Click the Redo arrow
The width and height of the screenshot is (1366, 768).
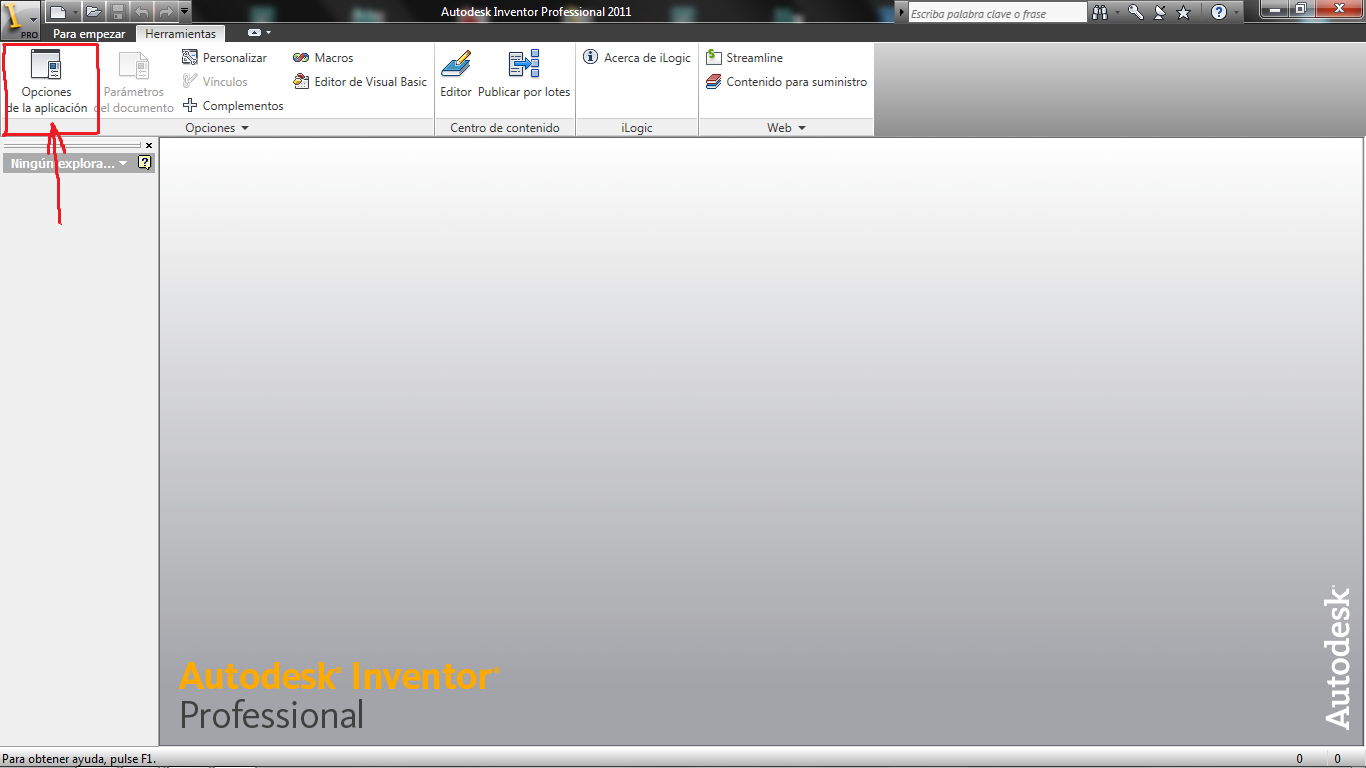(166, 12)
